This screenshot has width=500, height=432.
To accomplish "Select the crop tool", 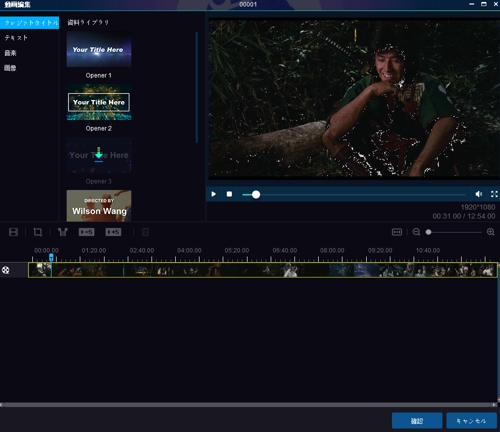I will point(38,232).
